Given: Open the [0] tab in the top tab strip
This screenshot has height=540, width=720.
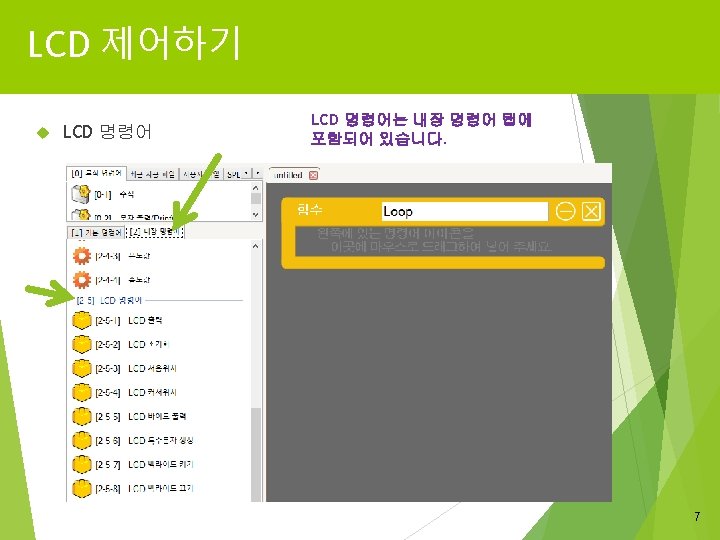Looking at the screenshot, I should click(x=96, y=173).
